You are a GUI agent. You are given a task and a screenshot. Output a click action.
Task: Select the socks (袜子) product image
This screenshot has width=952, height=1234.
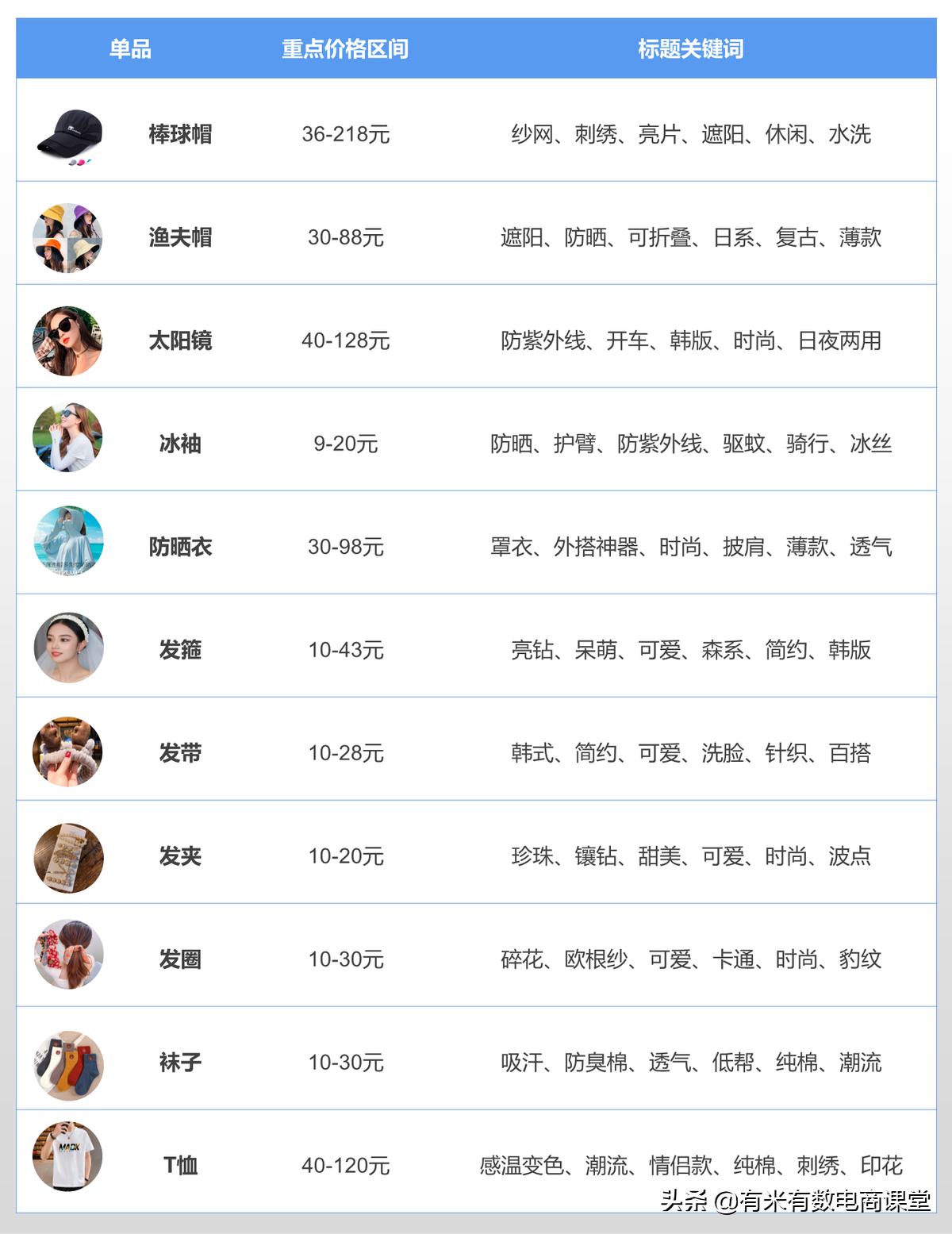69,1066
